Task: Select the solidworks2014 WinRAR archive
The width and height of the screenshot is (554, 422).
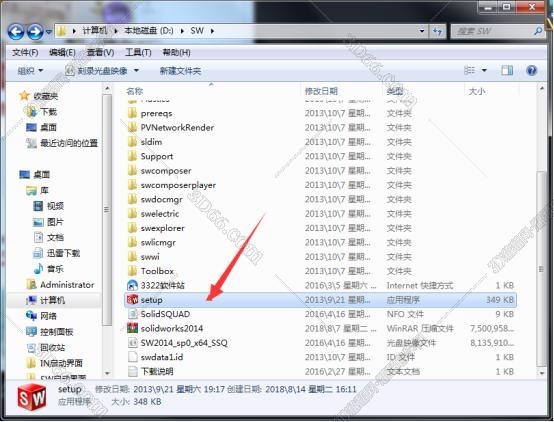Action: pyautogui.click(x=172, y=328)
